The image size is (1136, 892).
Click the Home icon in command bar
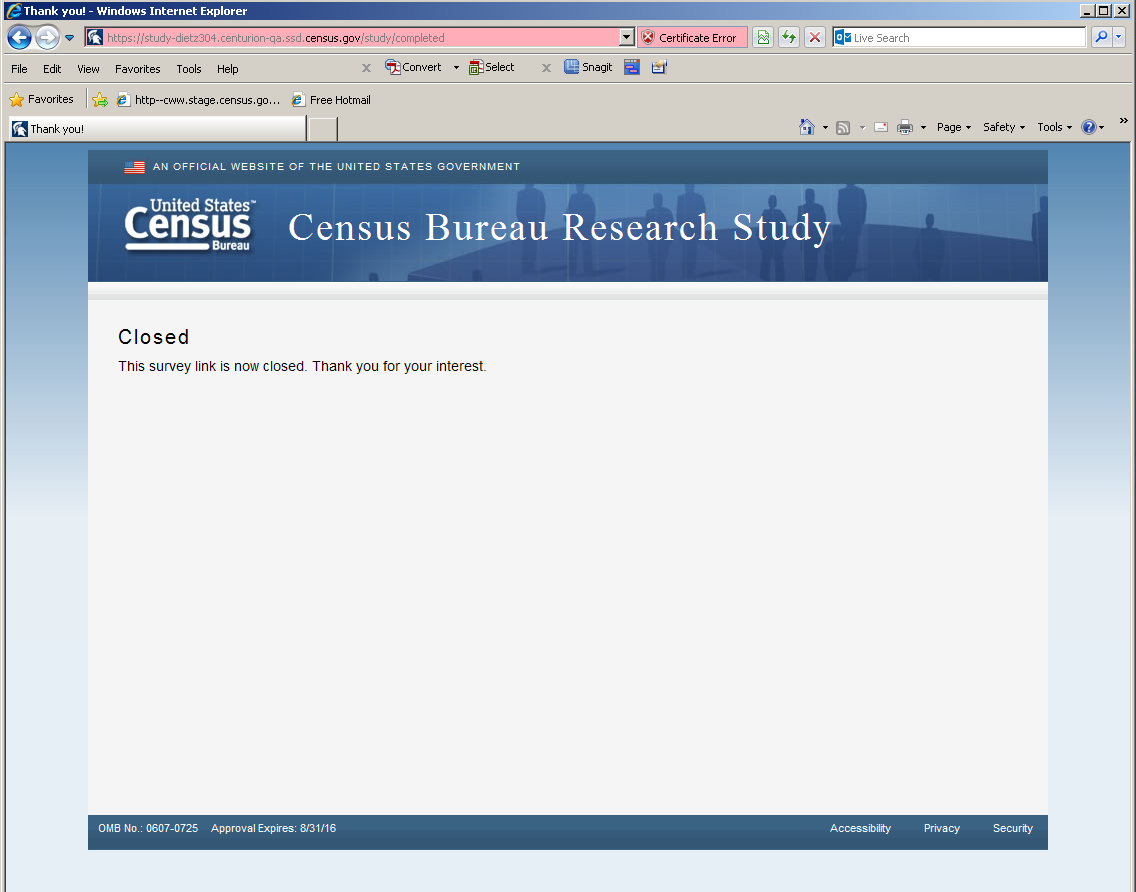807,127
